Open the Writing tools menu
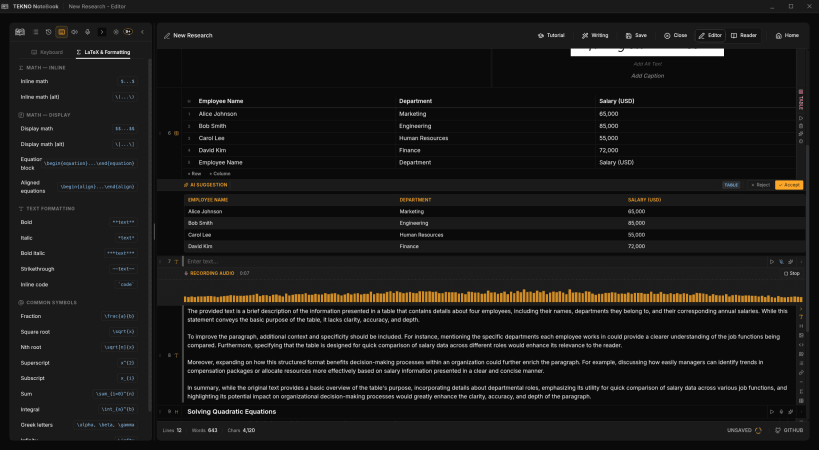819x450 pixels. (595, 35)
